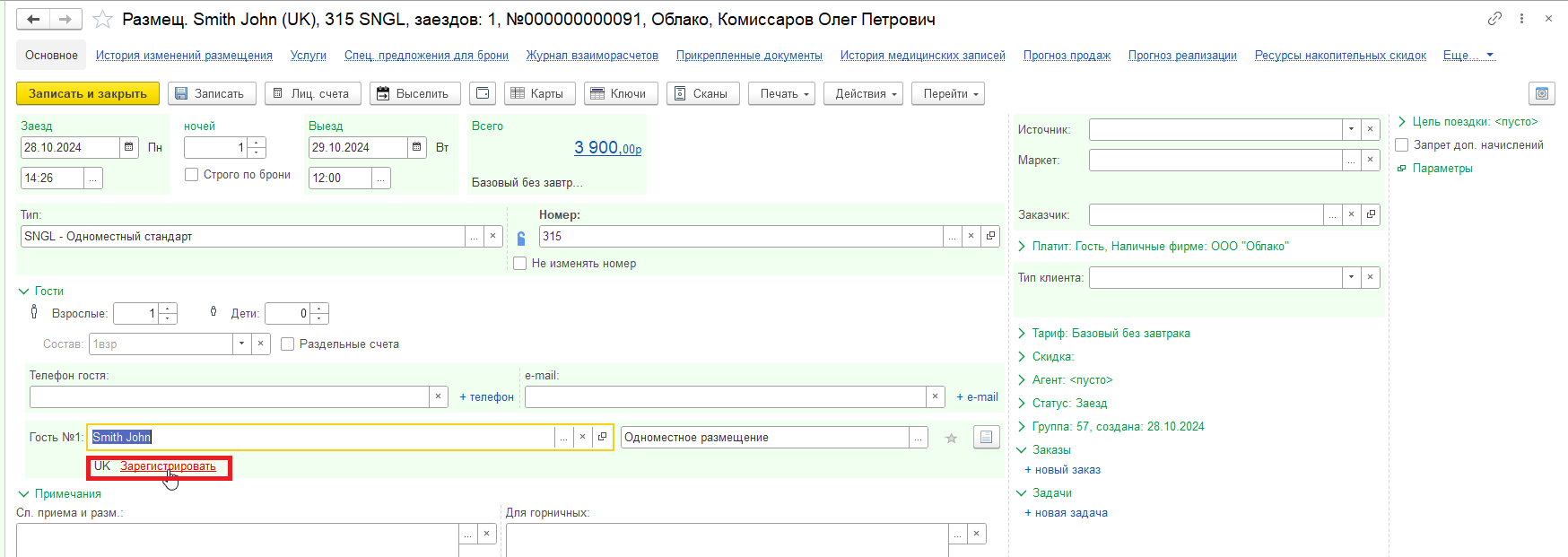Tick Не изменять номер checkbox
The height and width of the screenshot is (557, 1568).
click(x=519, y=264)
